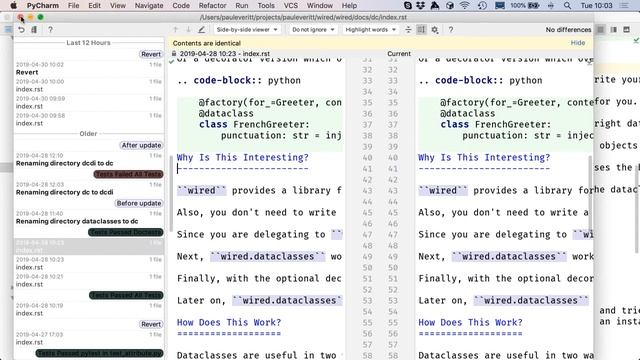
Task: Click the display mirroring icon in menu bar
Action: 500,5
